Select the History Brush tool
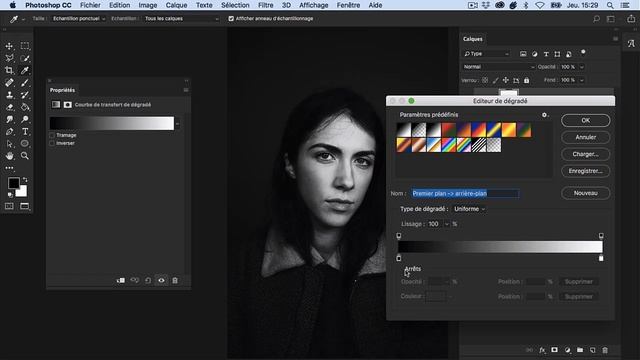Screen dimensions: 640x360 tap(25, 95)
